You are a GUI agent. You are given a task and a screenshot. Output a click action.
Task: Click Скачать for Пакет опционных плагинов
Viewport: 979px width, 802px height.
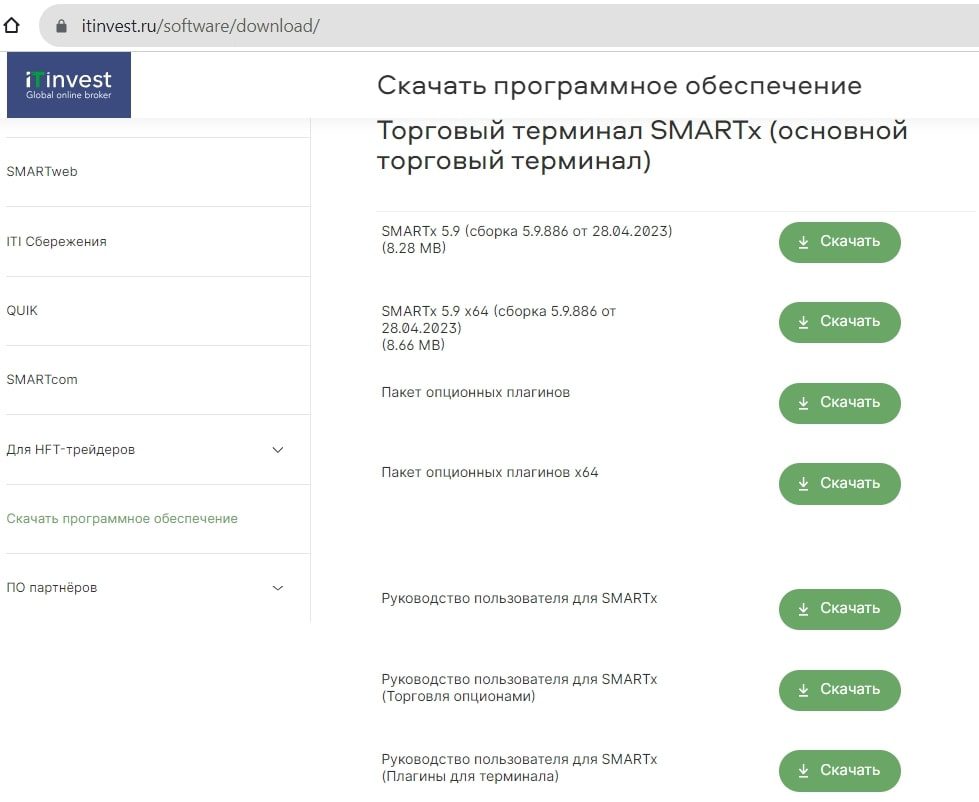point(839,403)
